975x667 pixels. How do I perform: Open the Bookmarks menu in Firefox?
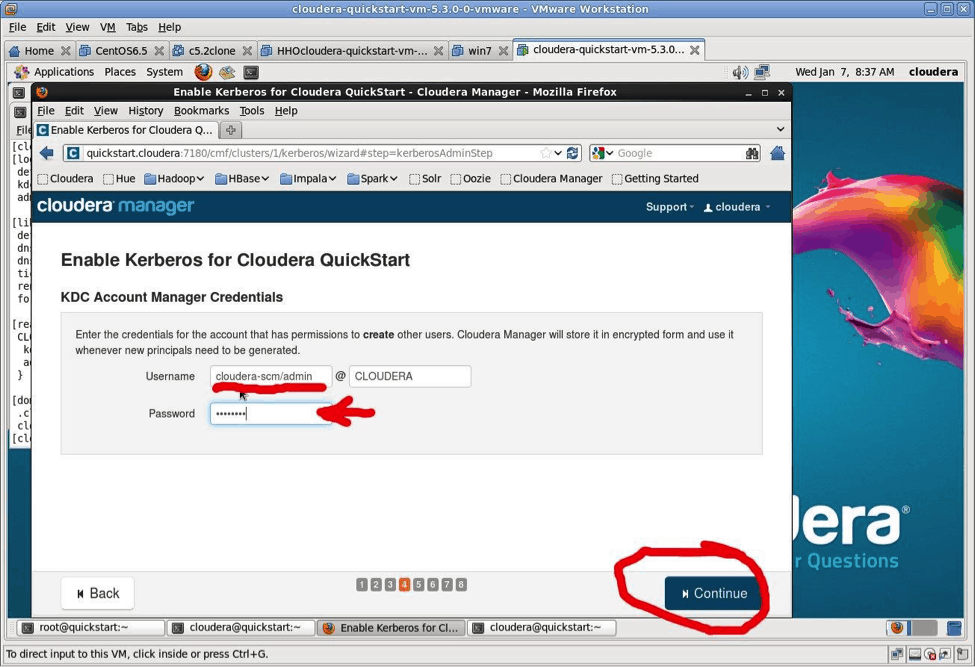[201, 111]
